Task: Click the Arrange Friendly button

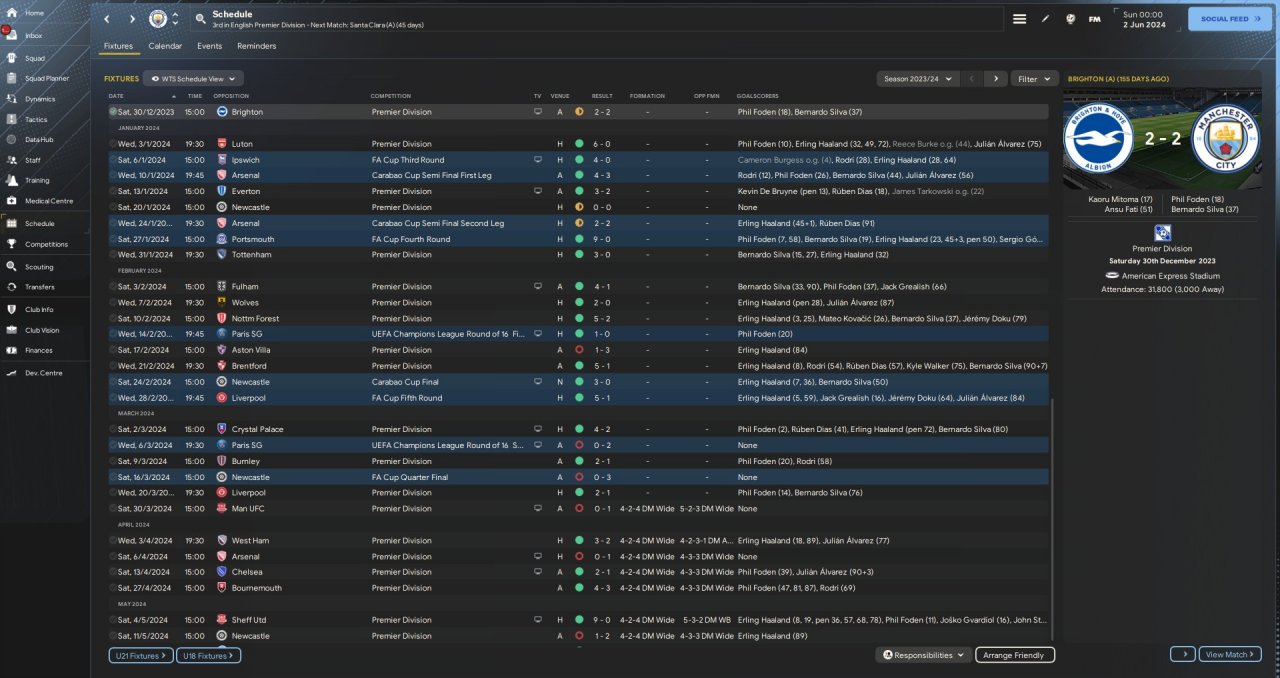Action: coord(1014,655)
